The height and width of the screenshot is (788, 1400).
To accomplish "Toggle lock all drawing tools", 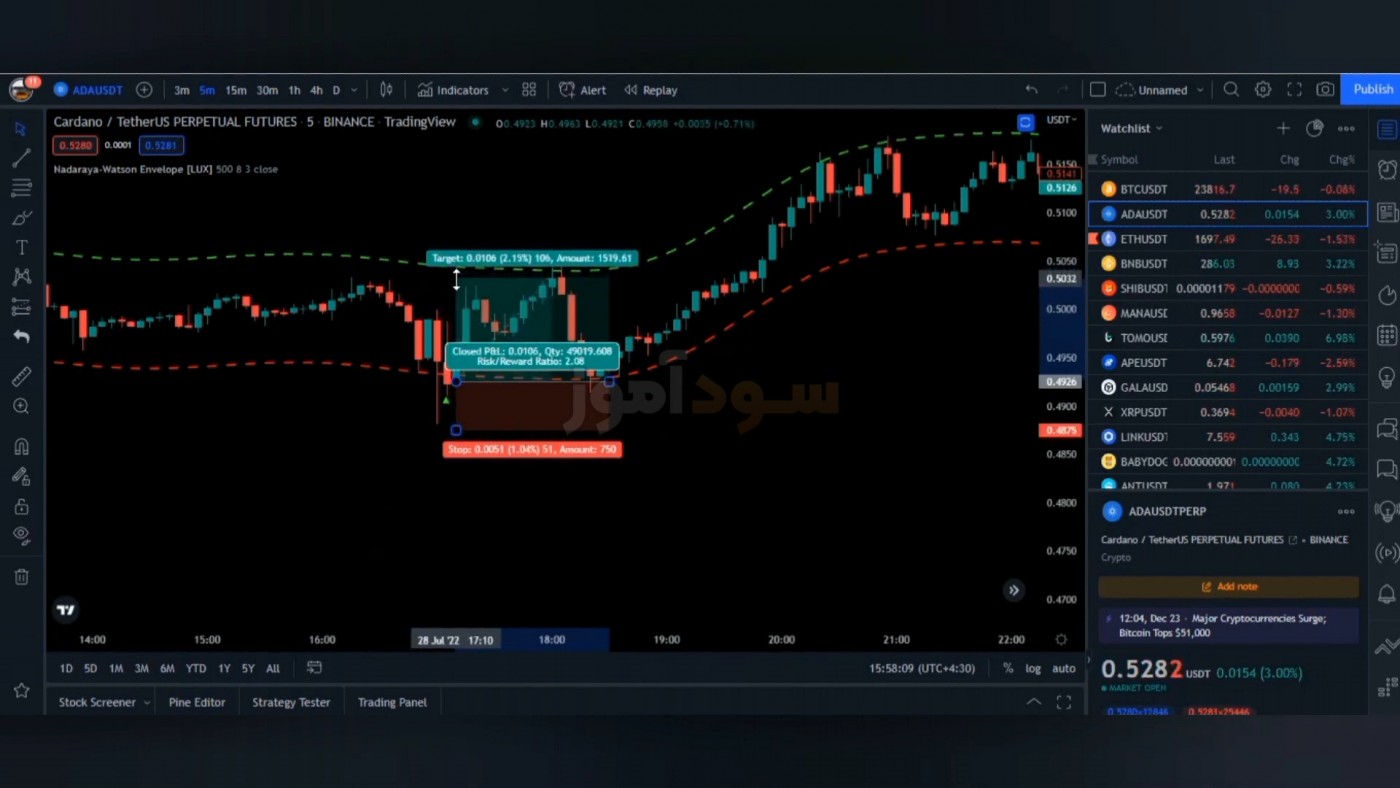I will (21, 507).
